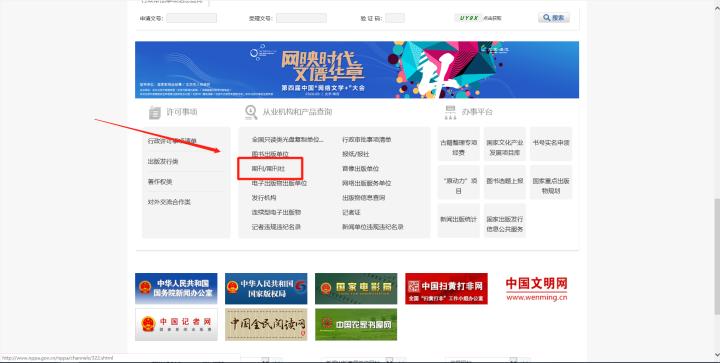Screen dimensions: 720x363
Task: Open 国家出版发行信息公共服务 tile
Action: click(505, 220)
